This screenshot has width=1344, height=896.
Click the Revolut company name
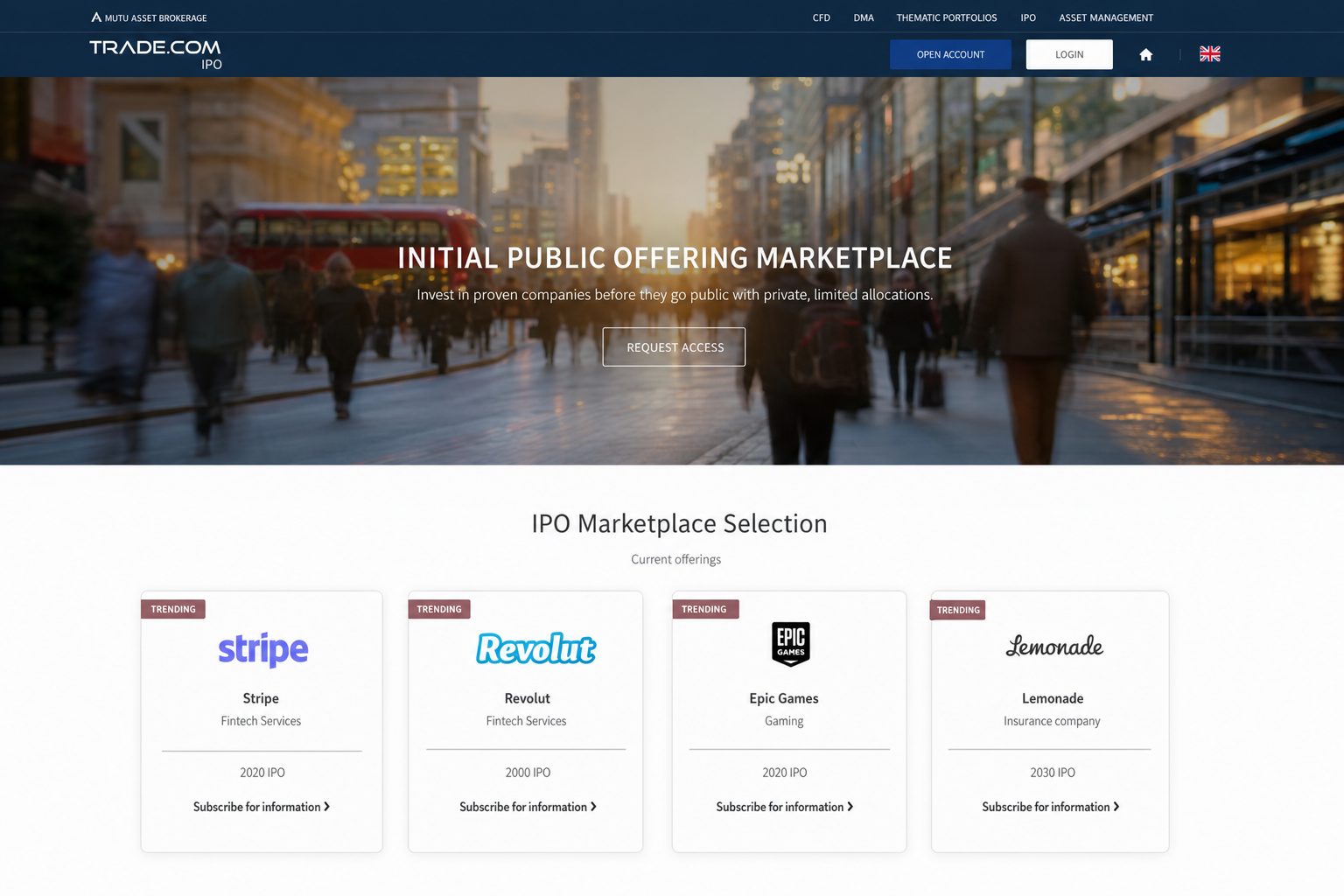click(527, 698)
